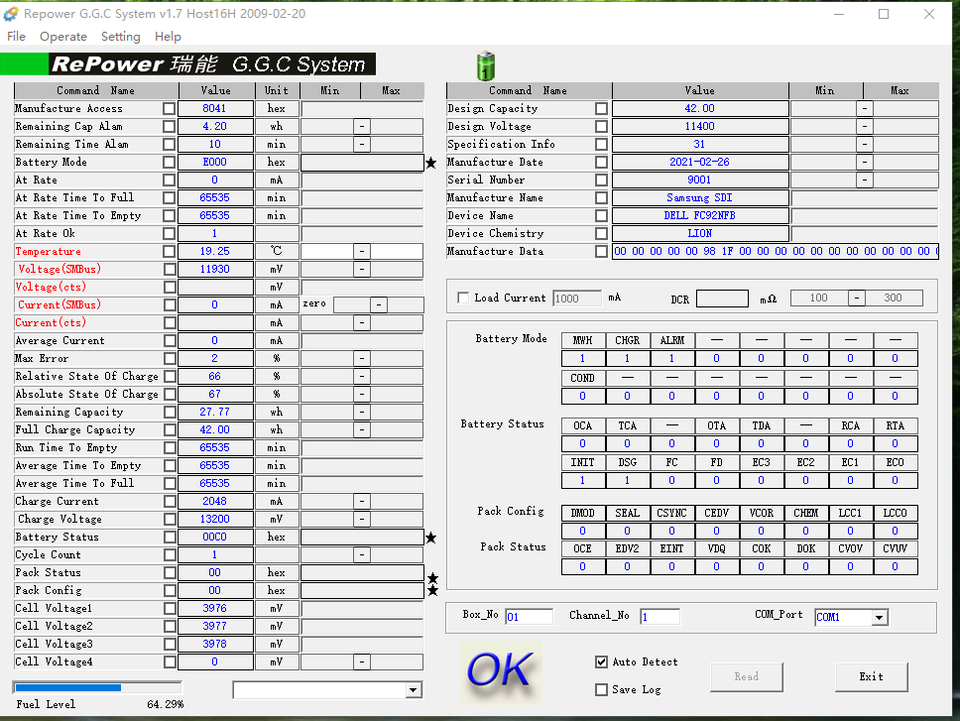Click the star icon beside Pack Config
960x721 pixels.
pyautogui.click(x=433, y=591)
